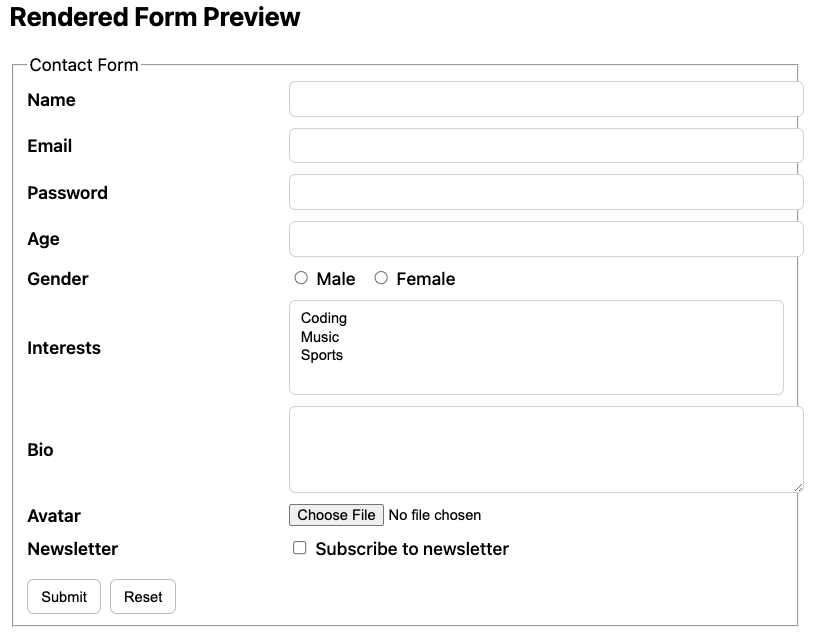Choose the Male radio button

point(301,278)
